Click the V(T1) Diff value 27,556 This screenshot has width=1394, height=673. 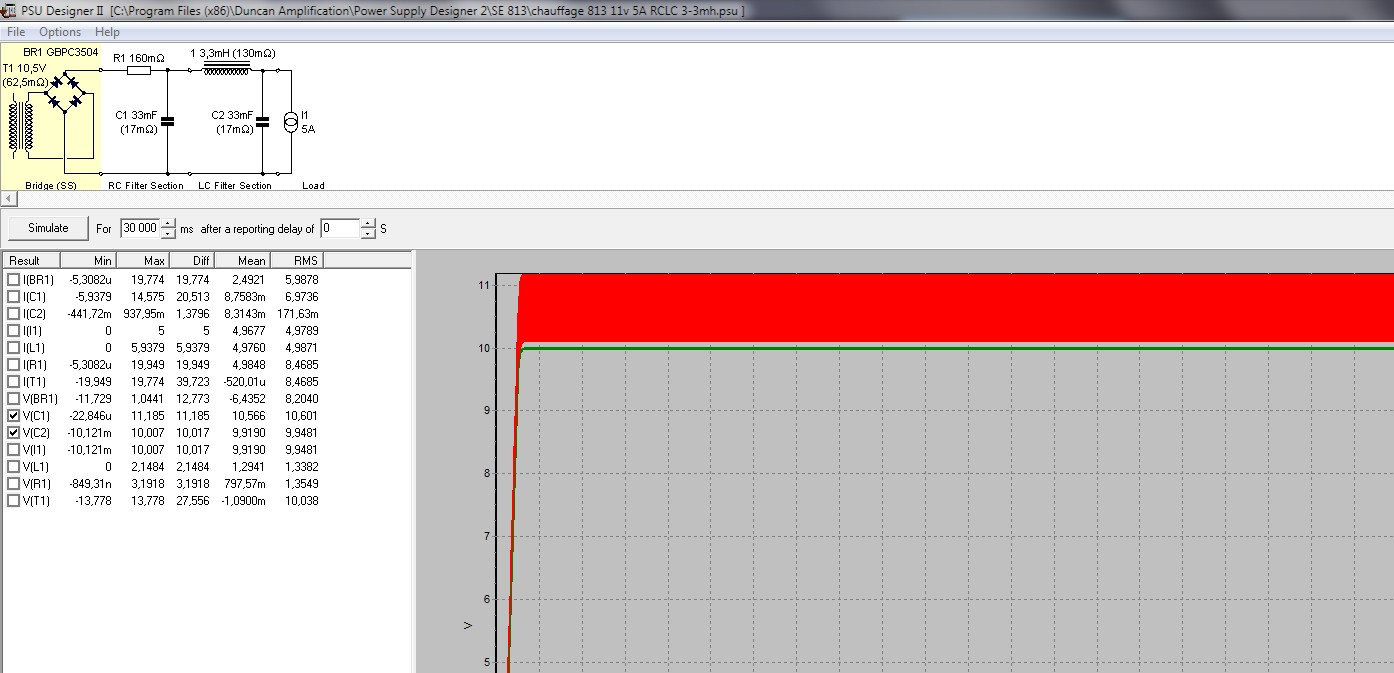pos(194,501)
